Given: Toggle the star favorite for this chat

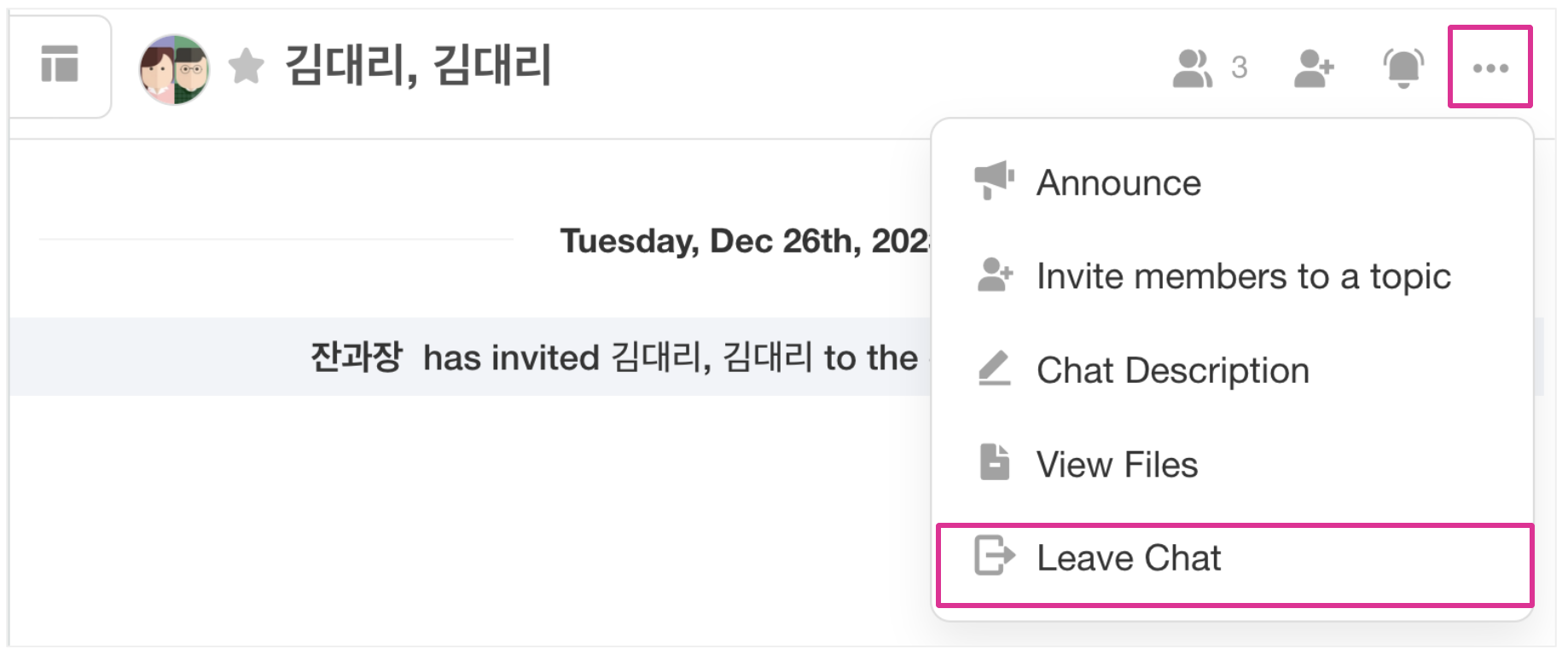Looking at the screenshot, I should (x=247, y=67).
